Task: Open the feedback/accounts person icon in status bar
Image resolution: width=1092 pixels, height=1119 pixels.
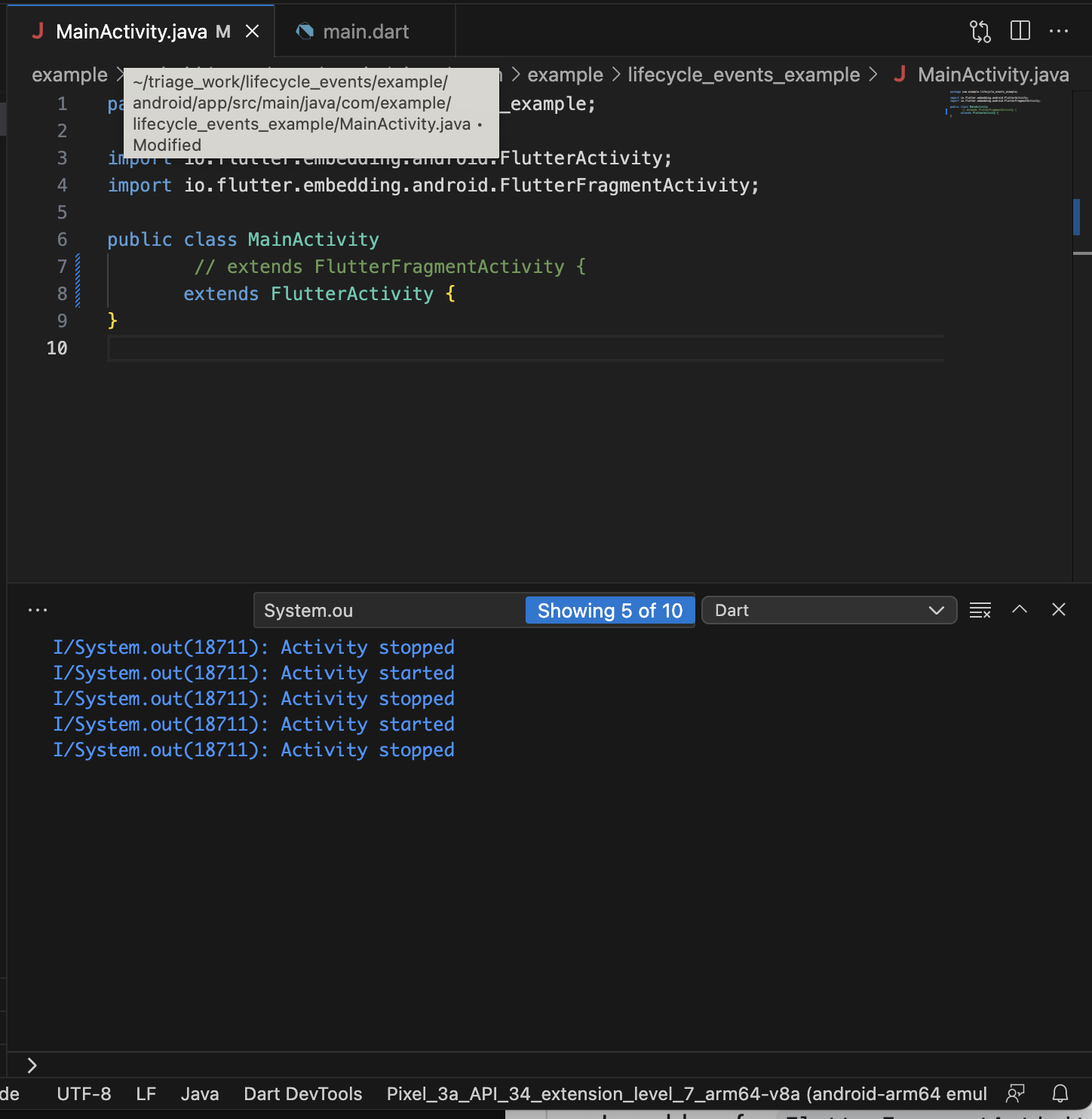Action: tap(1016, 1094)
